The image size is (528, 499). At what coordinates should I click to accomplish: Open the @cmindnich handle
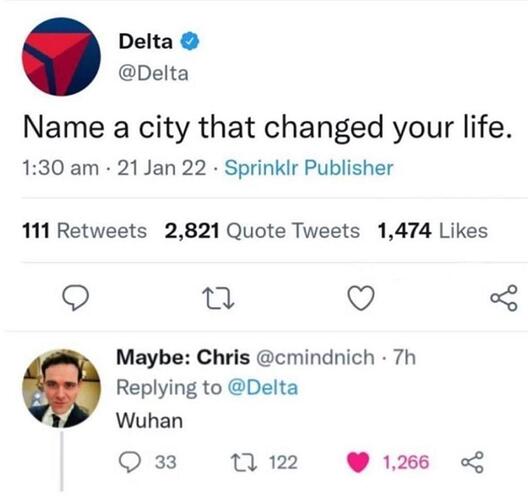click(x=316, y=357)
